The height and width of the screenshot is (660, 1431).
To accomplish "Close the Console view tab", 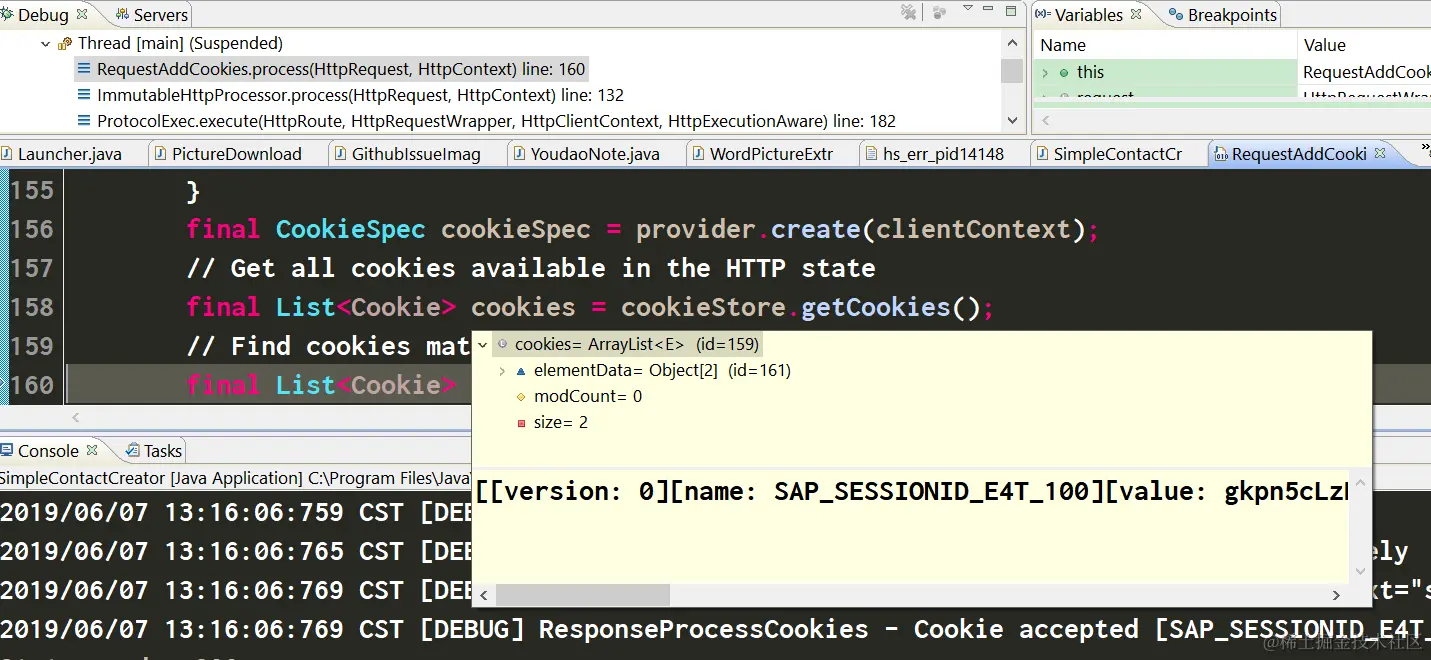I will pos(92,450).
